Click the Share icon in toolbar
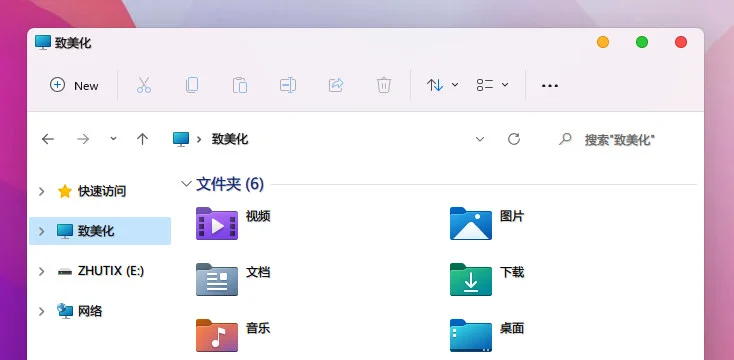Viewport: 734px width, 360px height. [336, 85]
